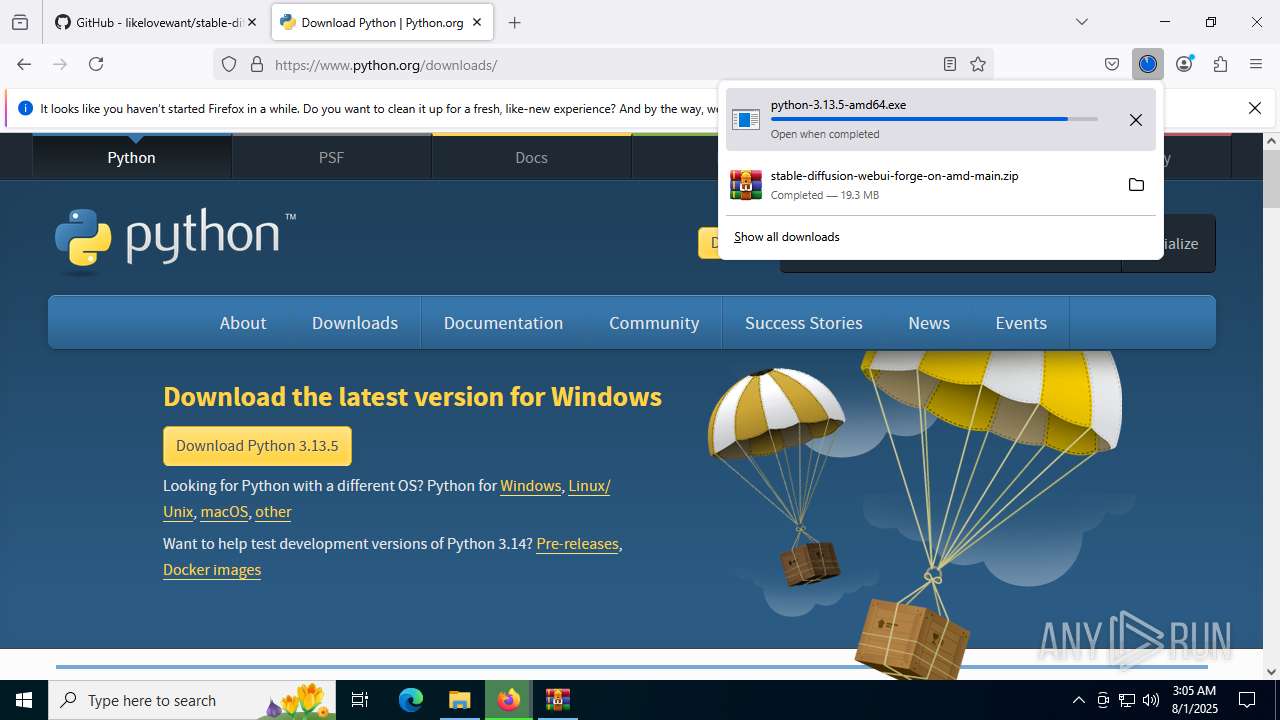The width and height of the screenshot is (1280, 720).
Task: Close the Download Python tab
Action: pos(477,22)
